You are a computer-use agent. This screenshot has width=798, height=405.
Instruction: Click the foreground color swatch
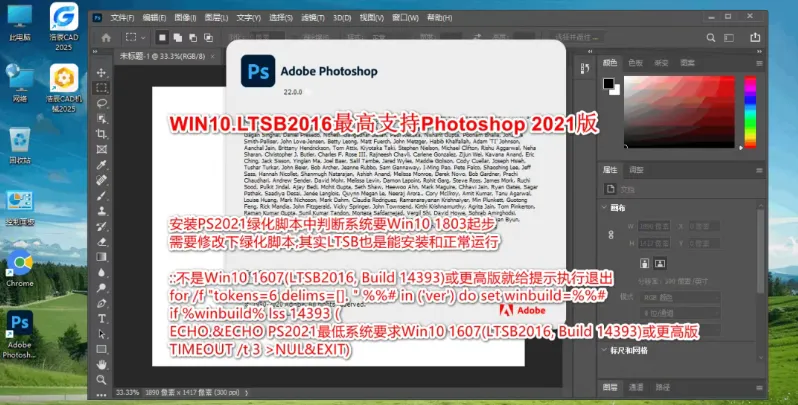tap(608, 83)
